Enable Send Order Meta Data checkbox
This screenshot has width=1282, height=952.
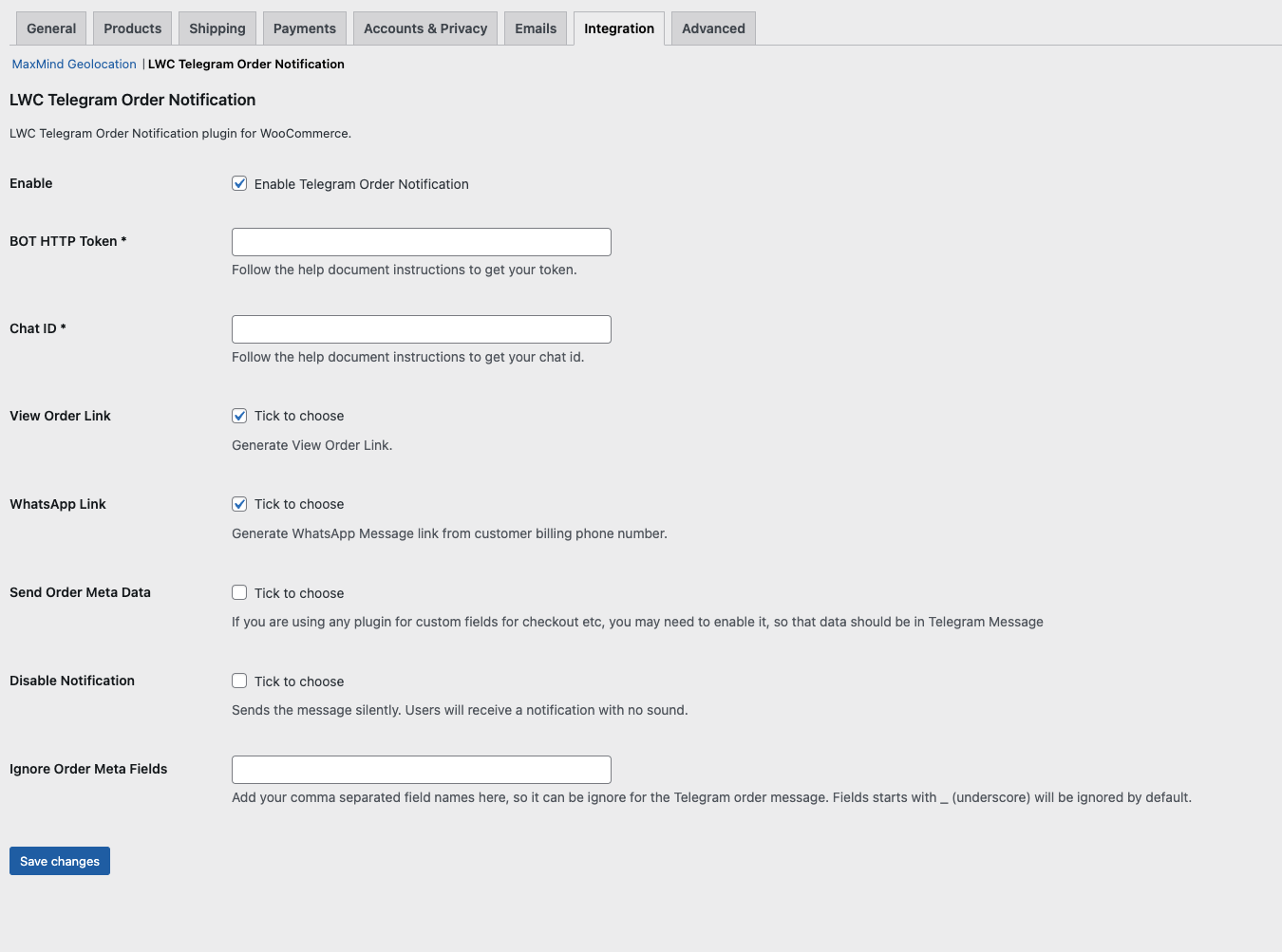(239, 592)
